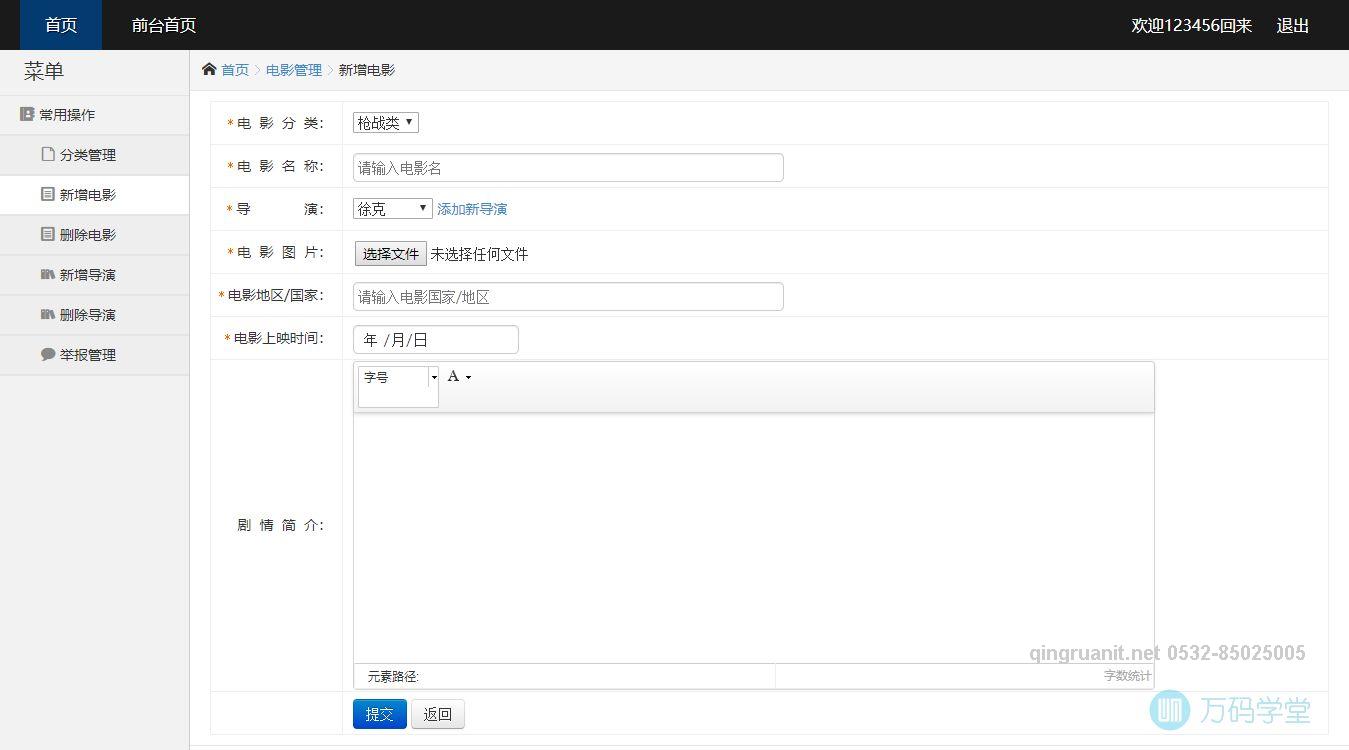This screenshot has width=1349, height=750.
Task: Expand the 字号 font size dropdown
Action: coord(434,377)
